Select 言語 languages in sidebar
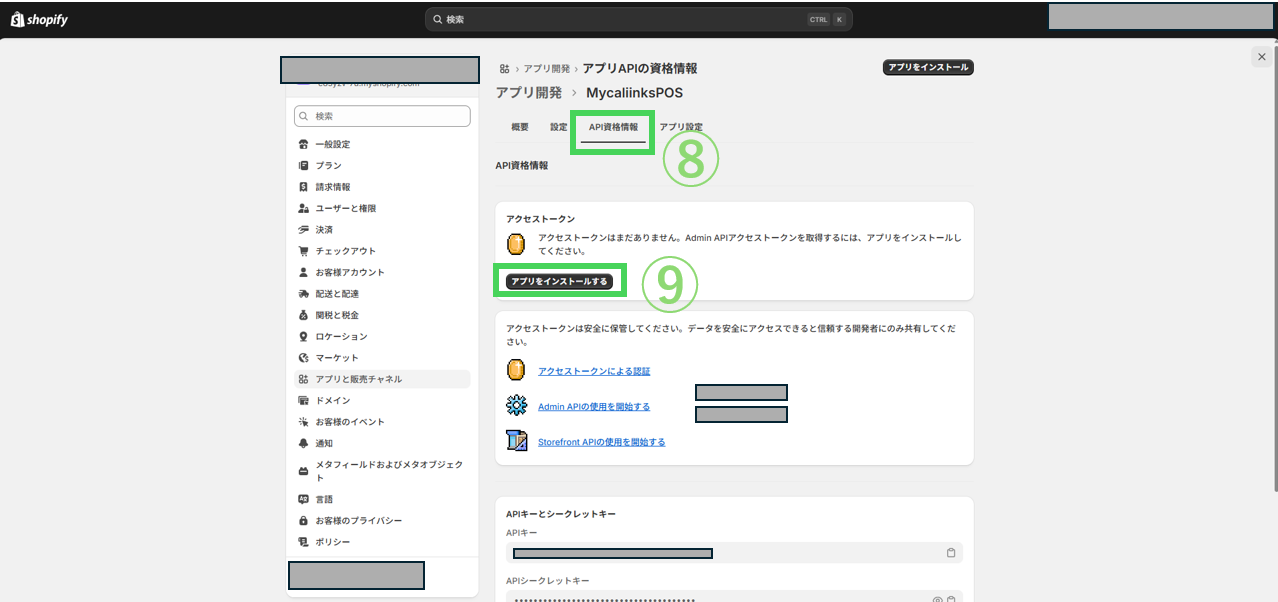Viewport: 1278px width, 602px height. click(324, 499)
